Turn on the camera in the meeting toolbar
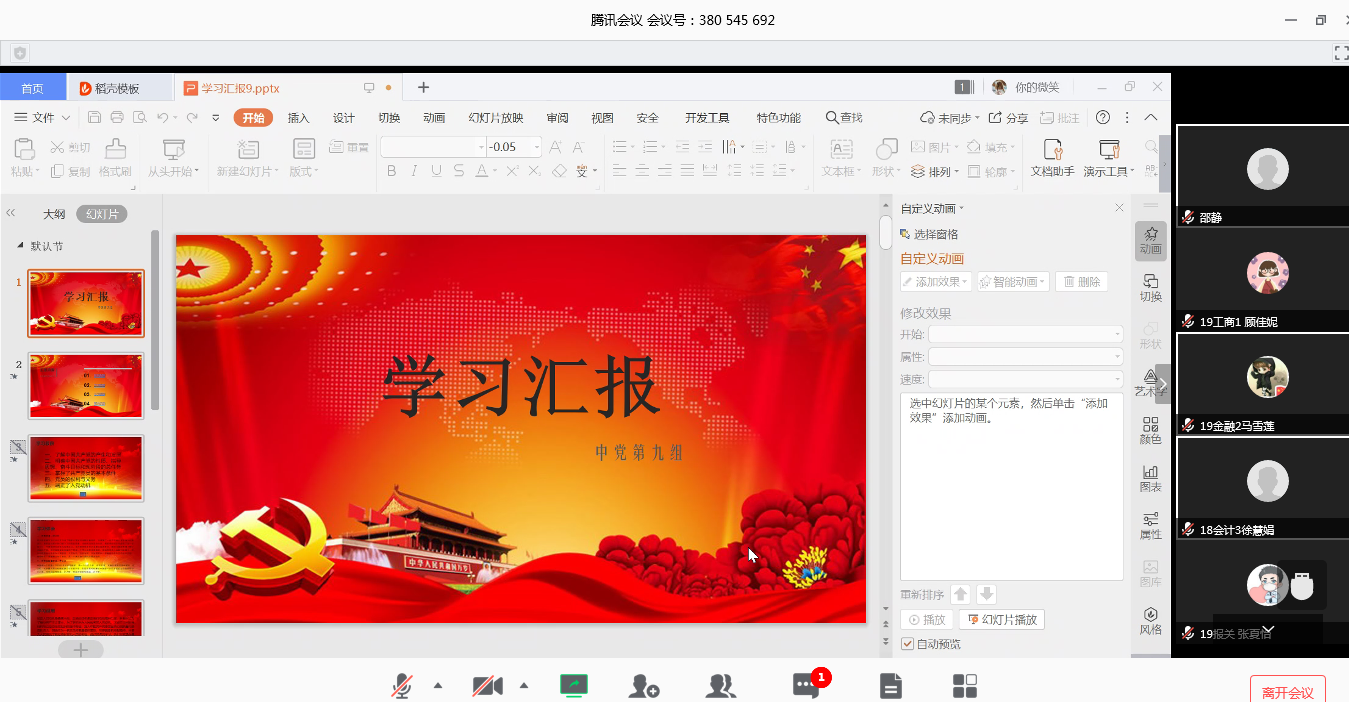Image resolution: width=1349 pixels, height=702 pixels. (x=487, y=685)
